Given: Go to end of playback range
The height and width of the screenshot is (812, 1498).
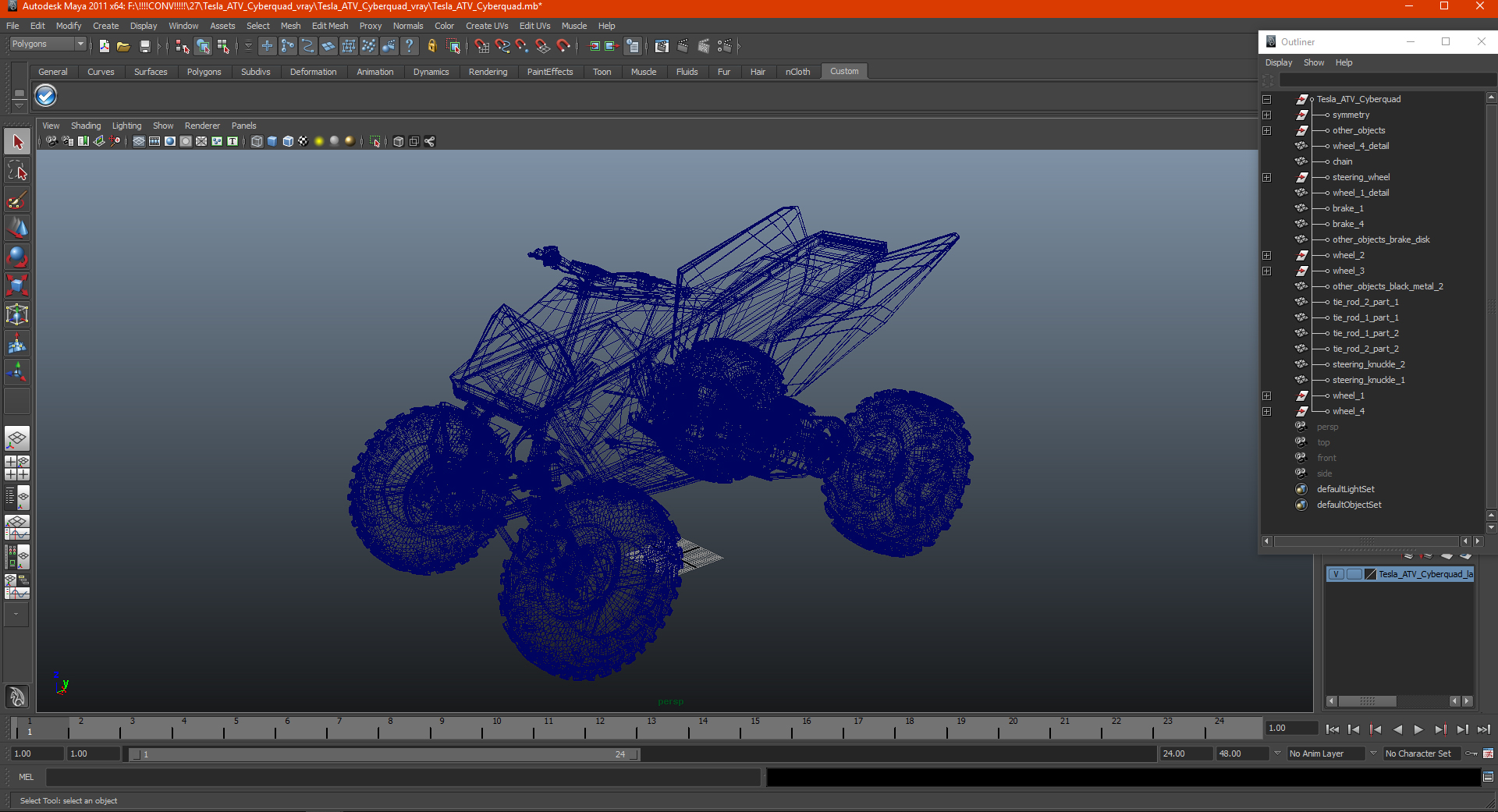Looking at the screenshot, I should [1483, 729].
